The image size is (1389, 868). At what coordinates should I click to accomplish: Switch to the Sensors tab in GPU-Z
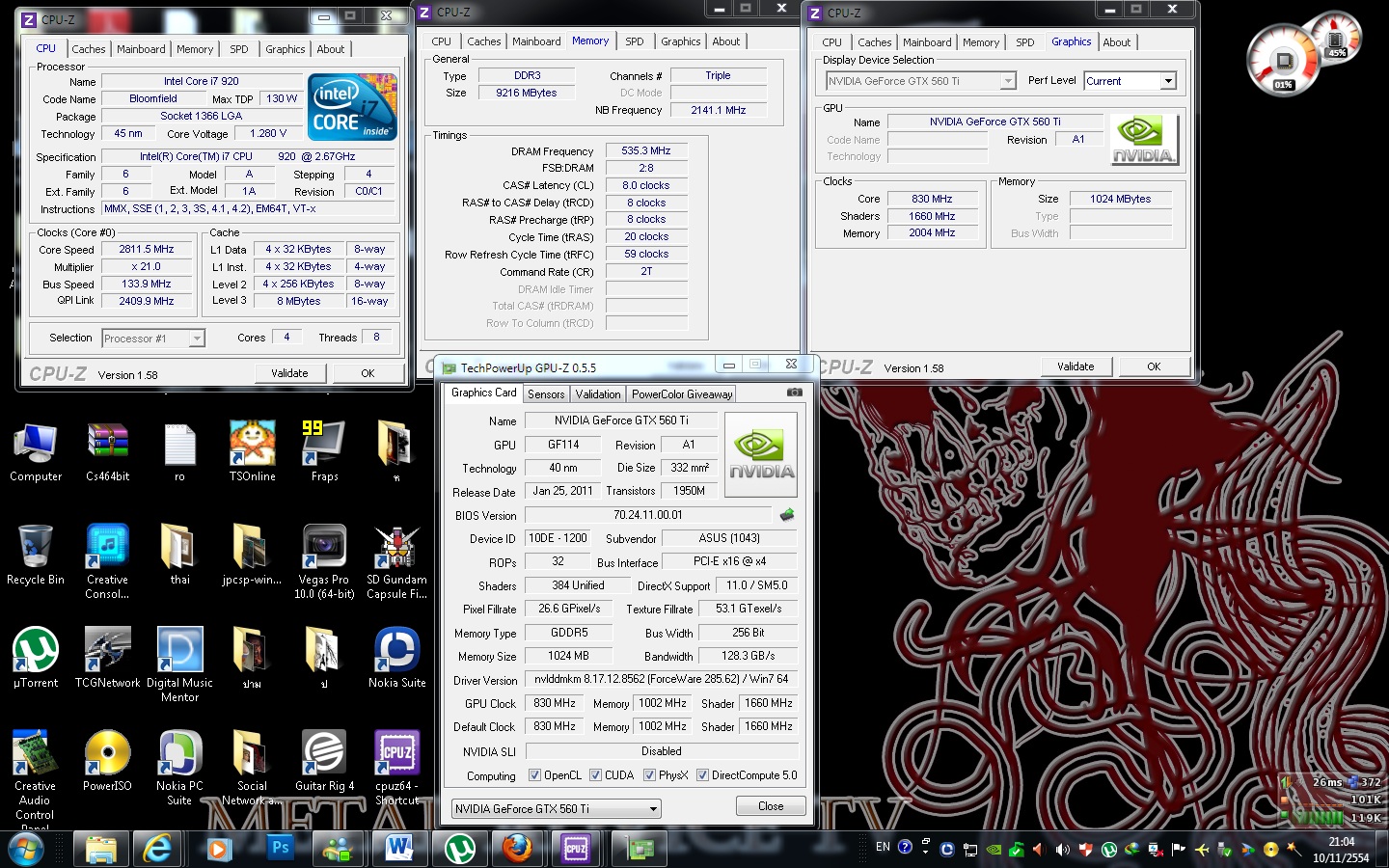[546, 394]
